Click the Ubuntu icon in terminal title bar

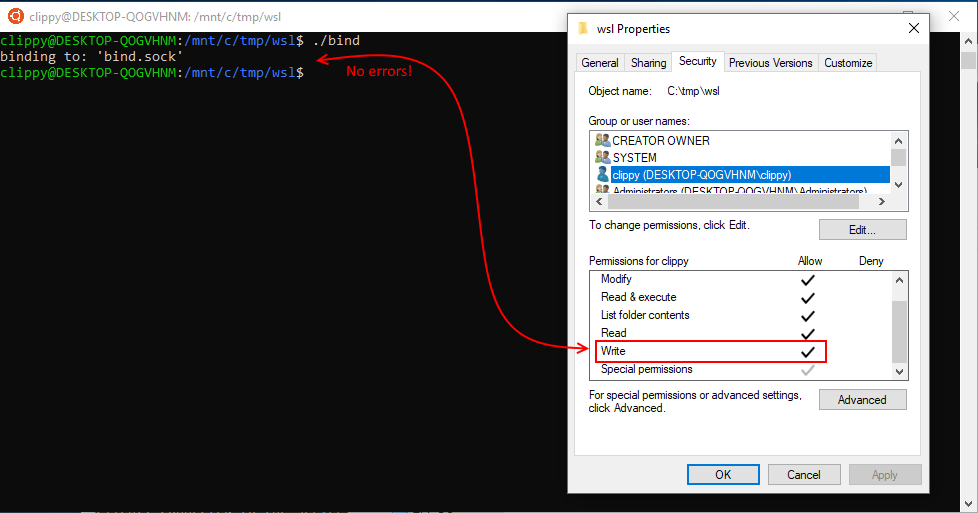coord(15,16)
